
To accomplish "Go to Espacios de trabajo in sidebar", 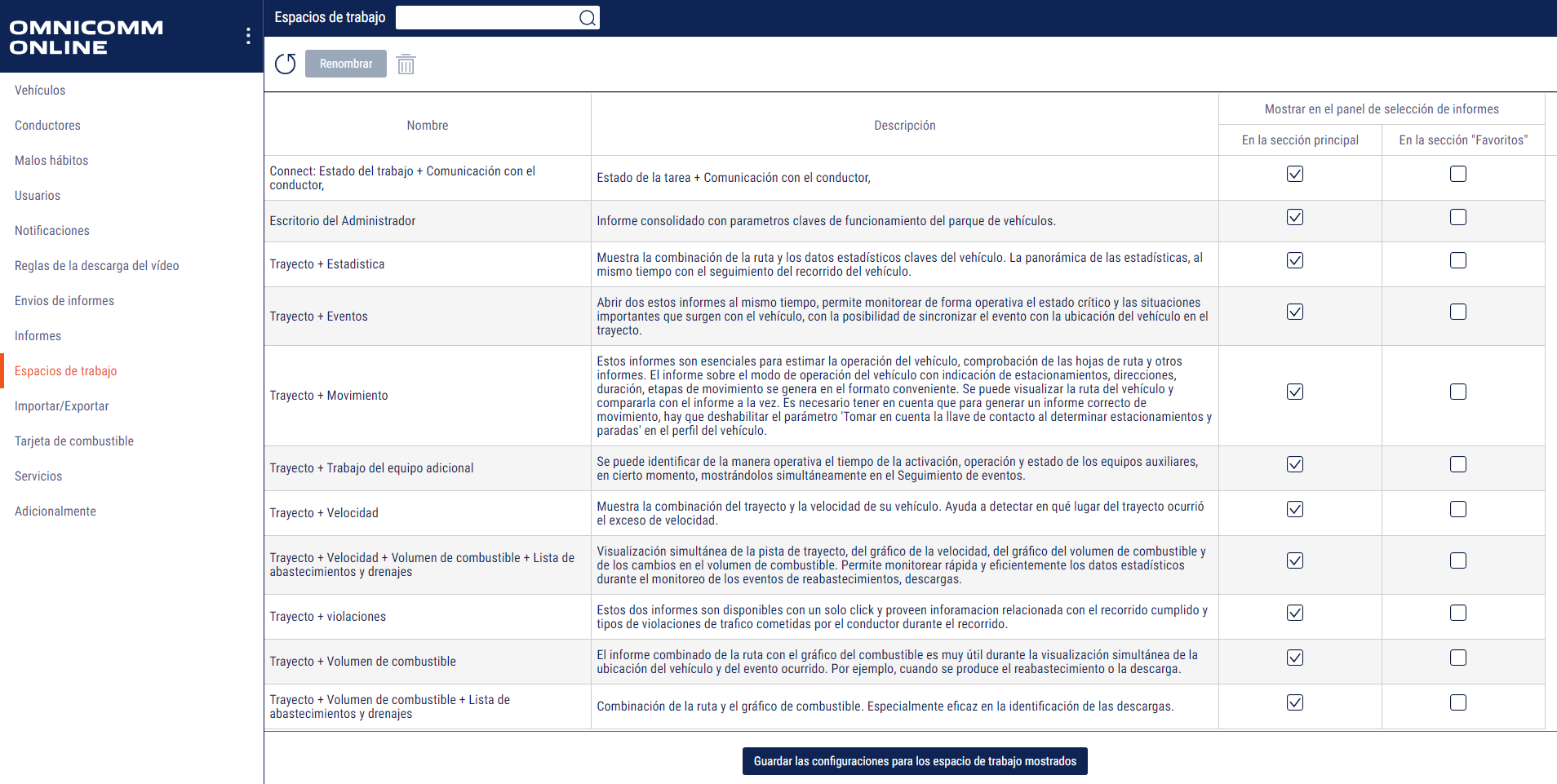I will click(x=66, y=370).
